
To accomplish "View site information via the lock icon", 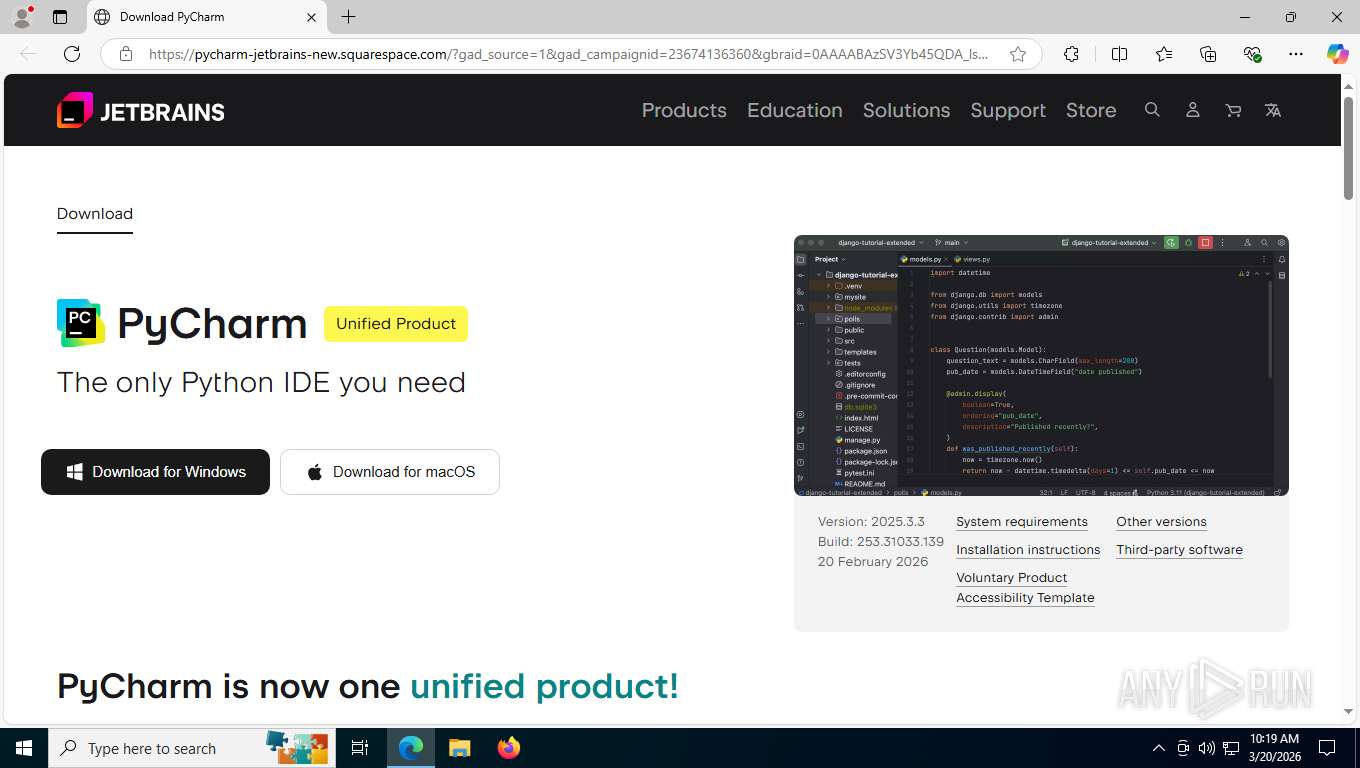I will [x=126, y=54].
